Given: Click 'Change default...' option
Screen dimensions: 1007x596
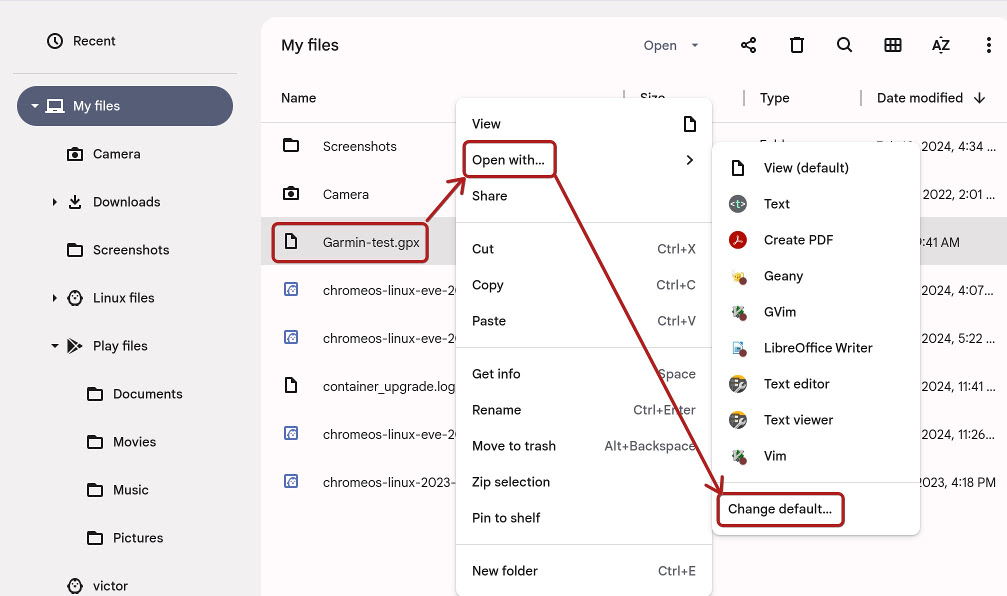Looking at the screenshot, I should 780,509.
